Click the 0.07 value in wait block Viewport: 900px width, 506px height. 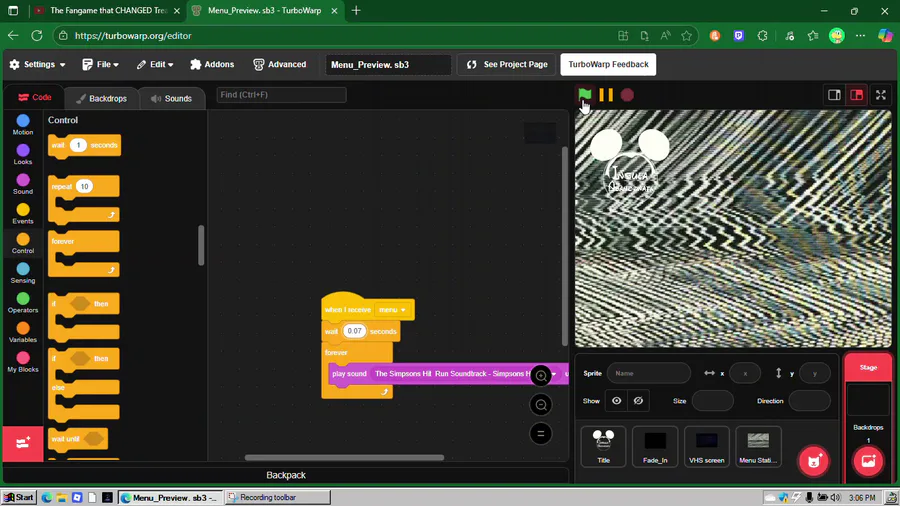point(354,331)
